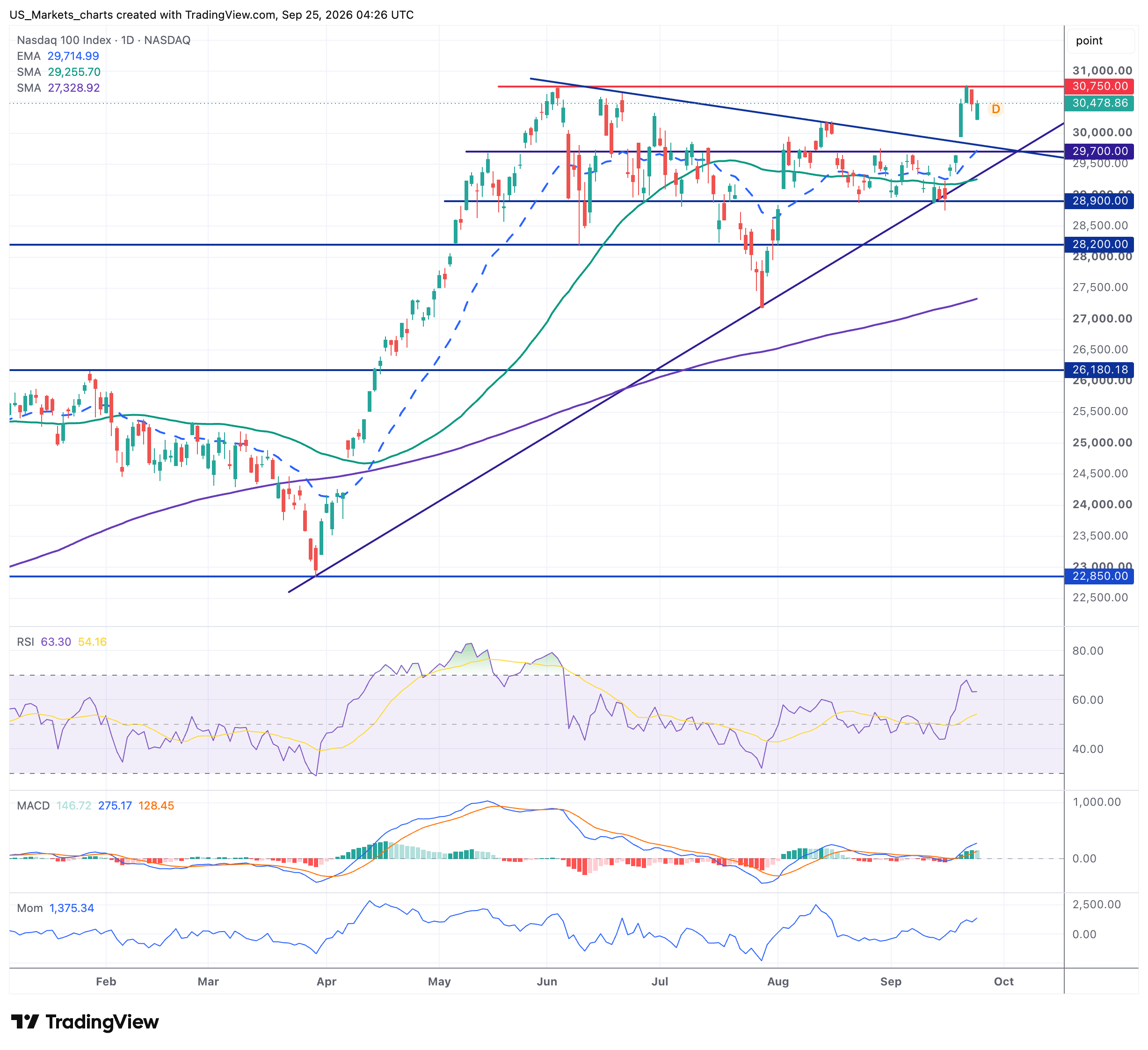1148x1050 pixels.
Task: Click the point scale label box
Action: coord(1100,40)
